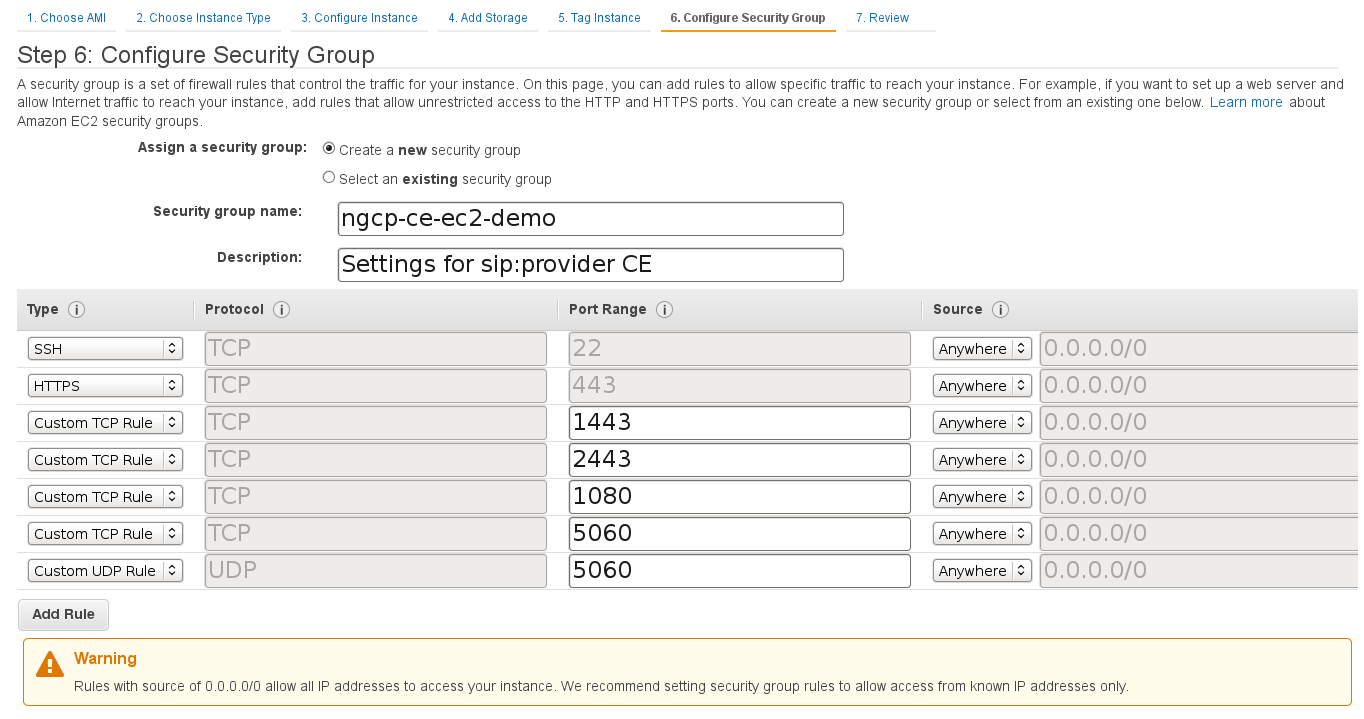1364x719 pixels.
Task: Go to the '5. Tag Instance' tab
Action: 599,18
